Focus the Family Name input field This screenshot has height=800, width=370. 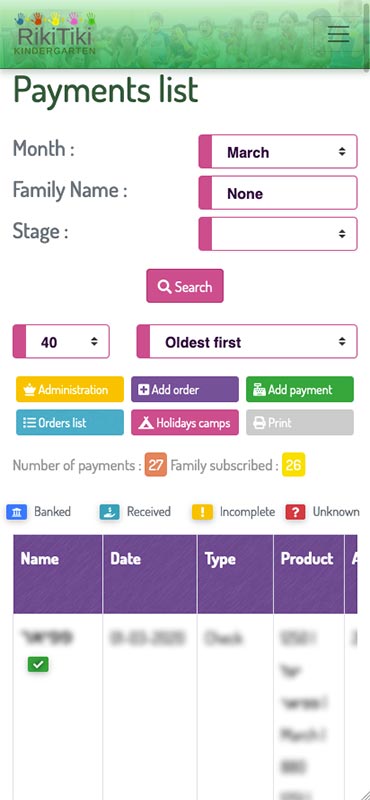click(x=278, y=193)
